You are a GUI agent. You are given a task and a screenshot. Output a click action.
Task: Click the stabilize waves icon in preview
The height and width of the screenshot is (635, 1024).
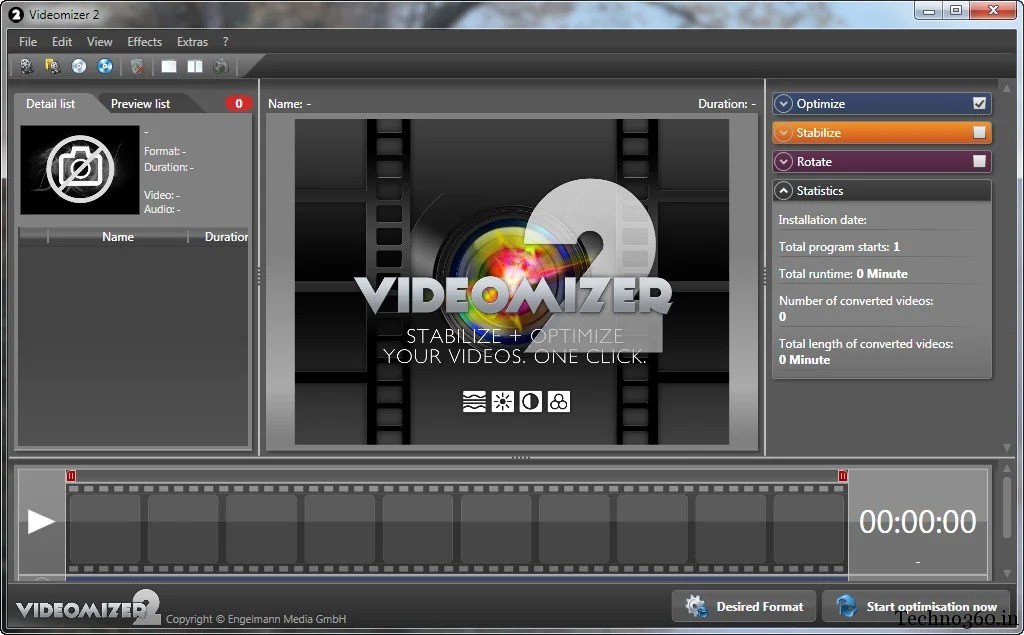click(x=474, y=401)
